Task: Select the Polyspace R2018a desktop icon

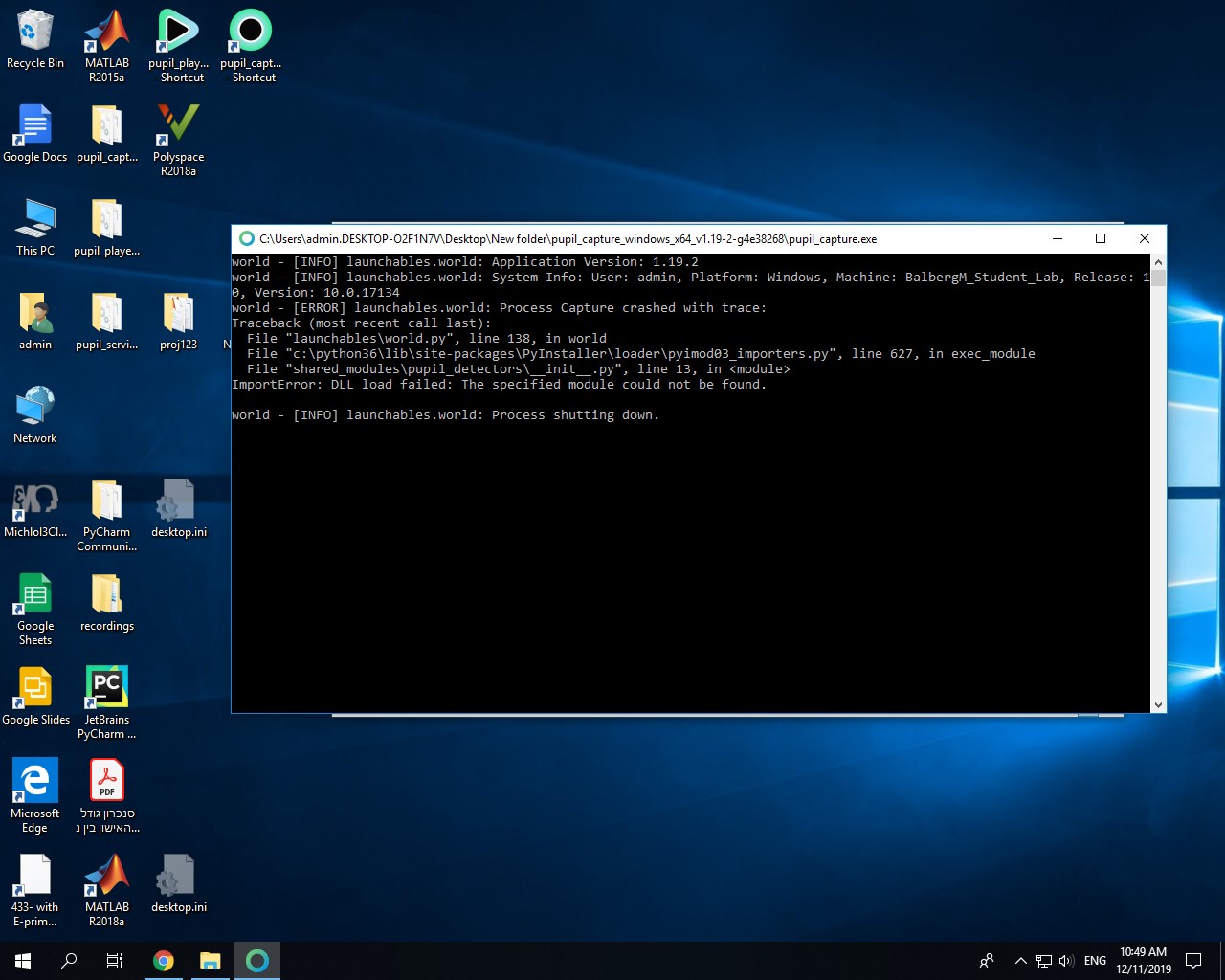Action: tap(178, 140)
